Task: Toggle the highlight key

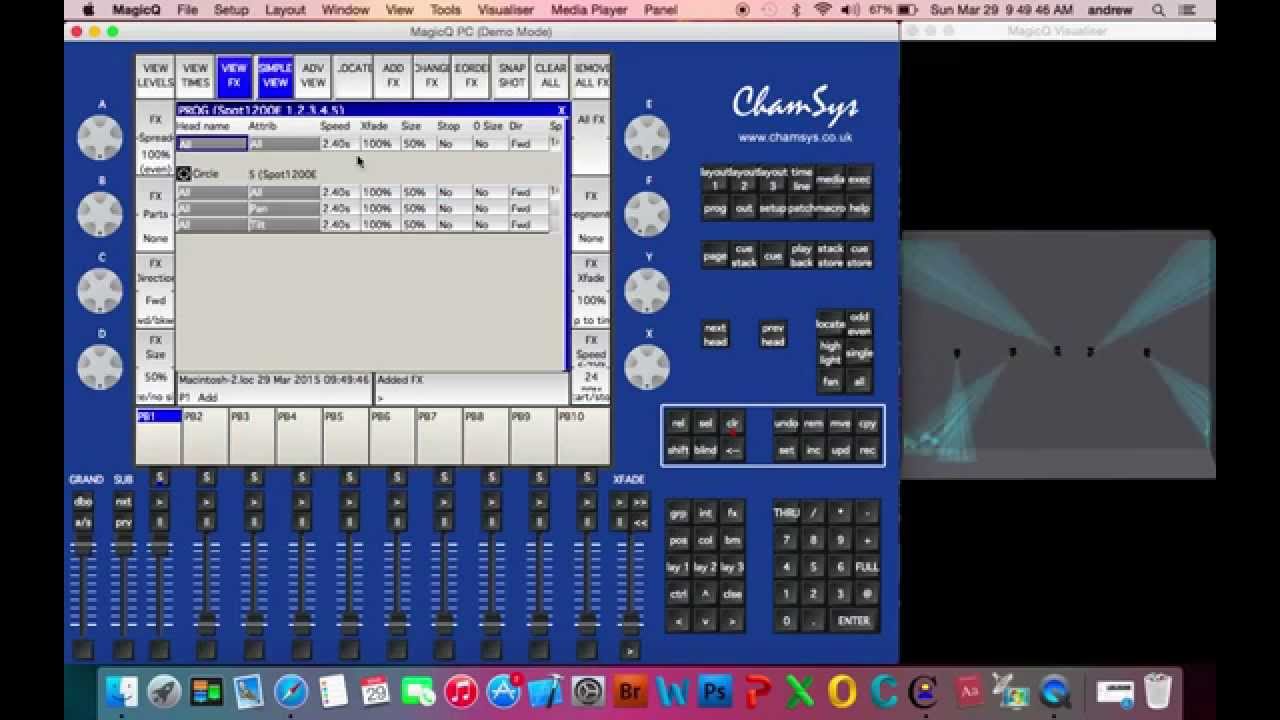Action: coord(830,352)
